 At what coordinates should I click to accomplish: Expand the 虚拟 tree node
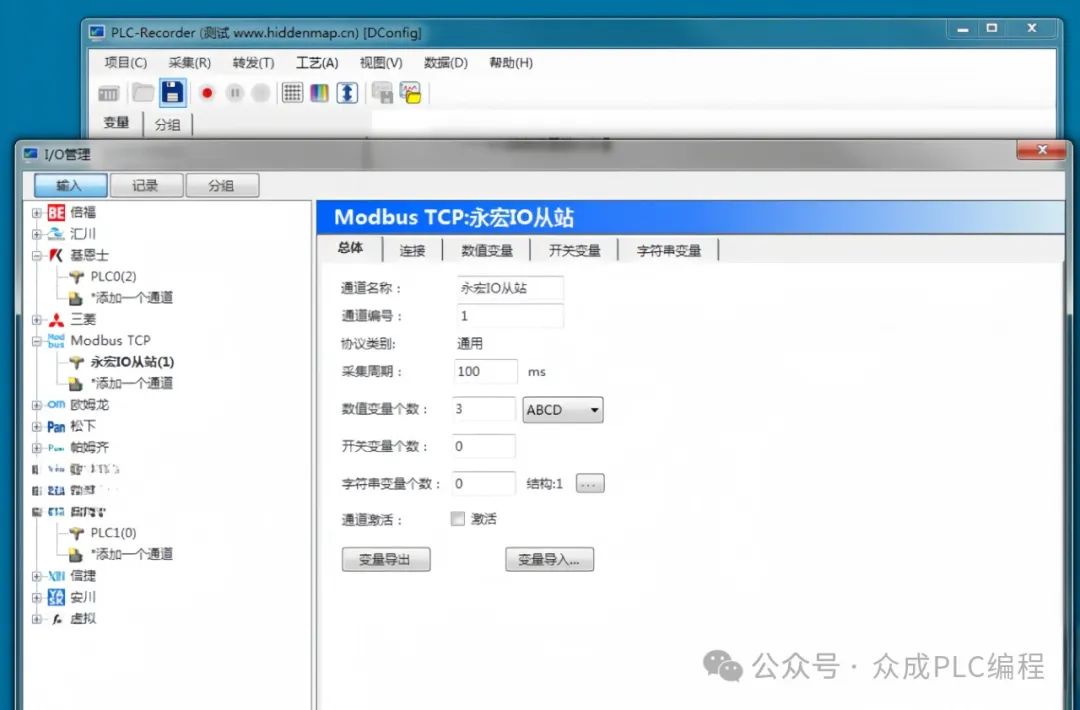[x=37, y=618]
